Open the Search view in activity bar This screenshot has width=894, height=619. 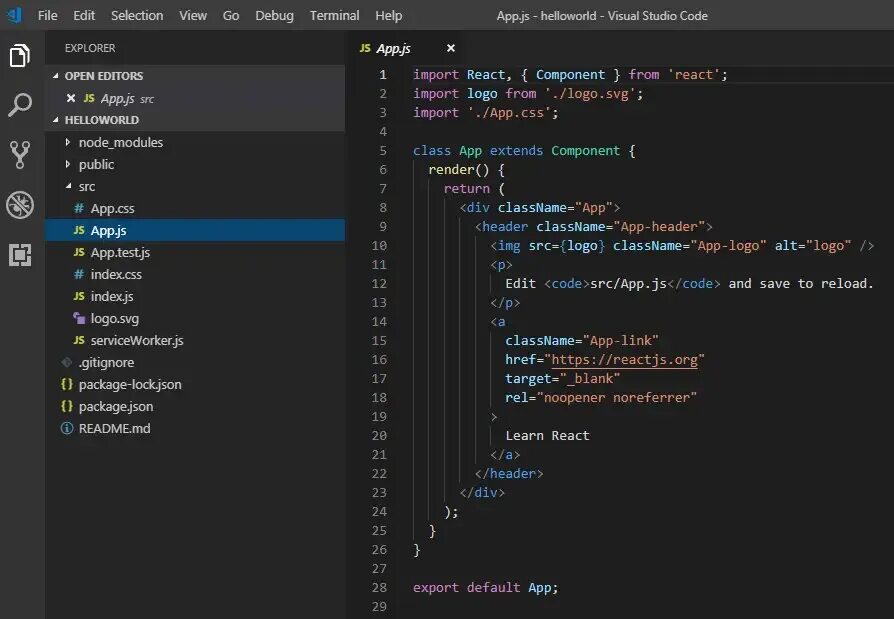(x=20, y=105)
